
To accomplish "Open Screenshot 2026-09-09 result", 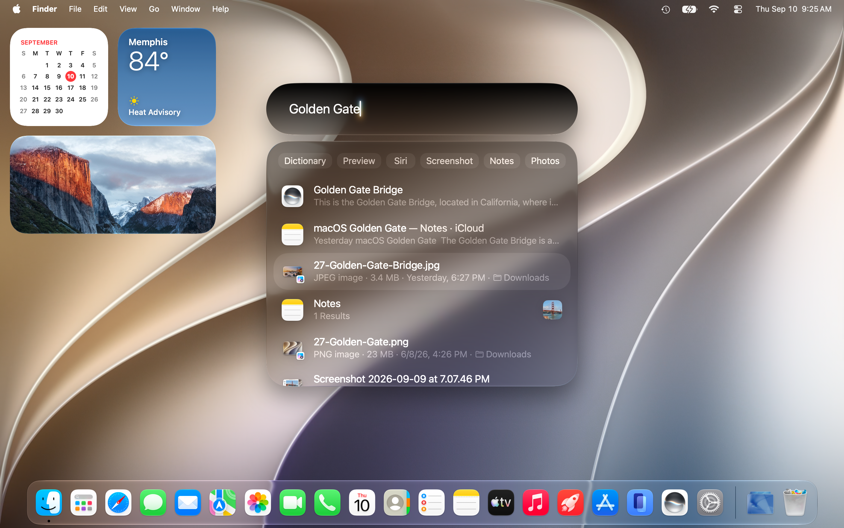I will (421, 379).
